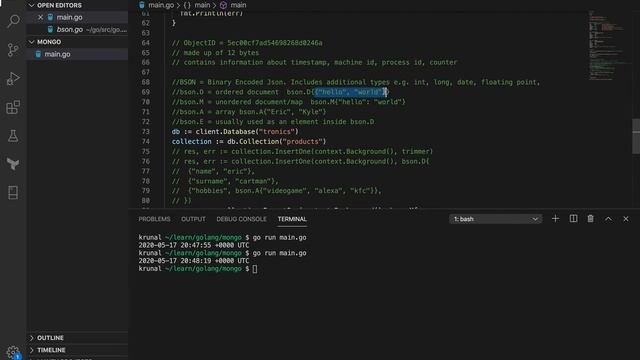Image resolution: width=640 pixels, height=360 pixels.
Task: Click the comment "// made up of 12 bytes"
Action: [x=215, y=53]
